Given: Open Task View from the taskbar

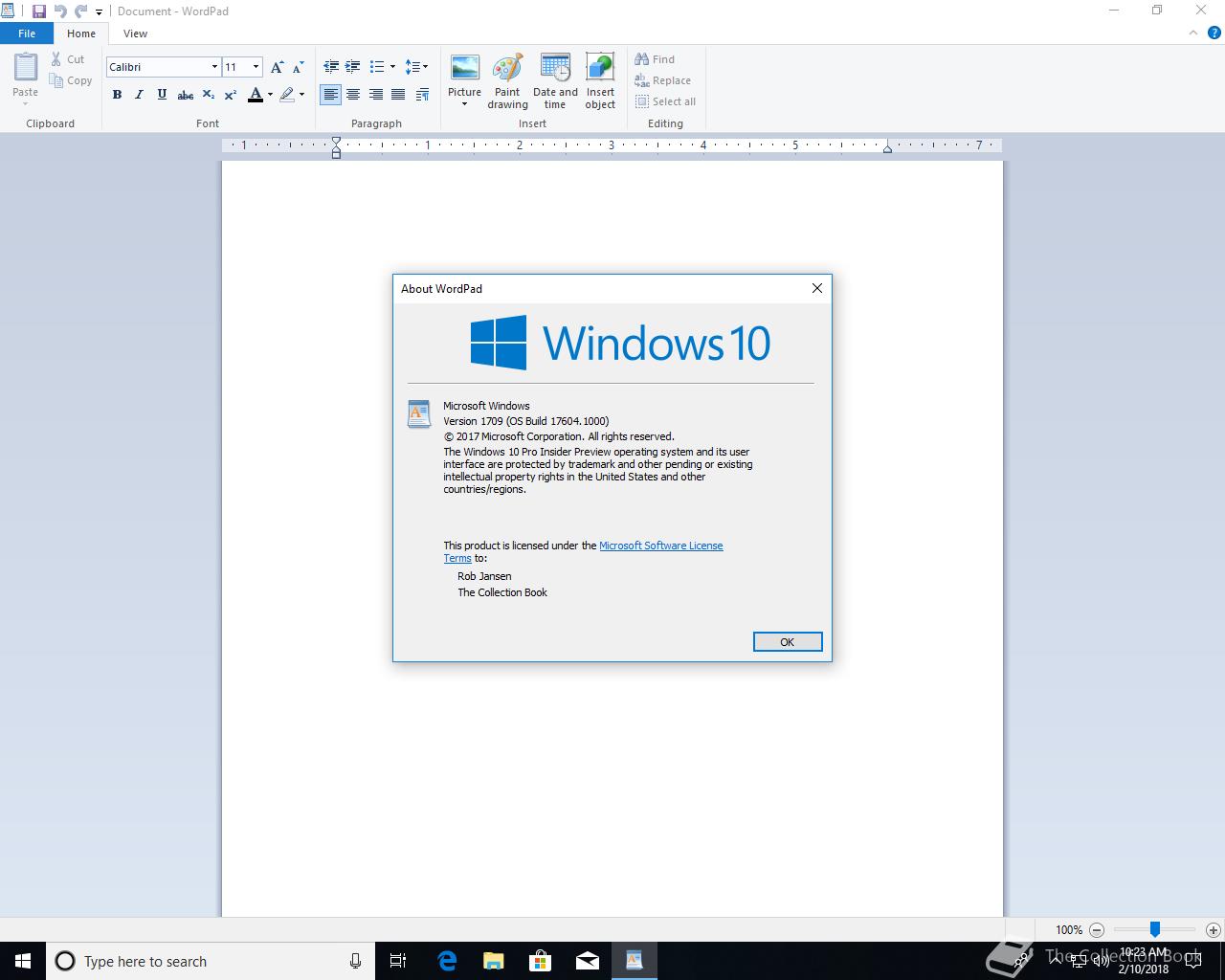Looking at the screenshot, I should click(398, 961).
